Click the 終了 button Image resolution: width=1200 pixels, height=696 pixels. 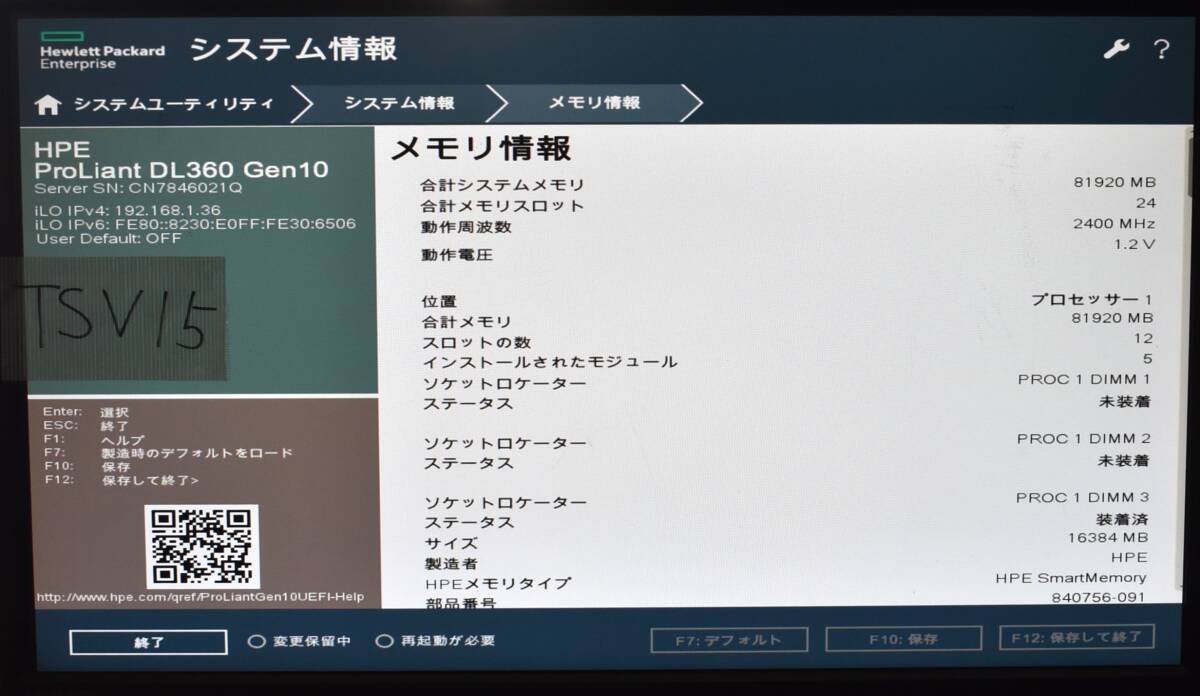(x=148, y=642)
